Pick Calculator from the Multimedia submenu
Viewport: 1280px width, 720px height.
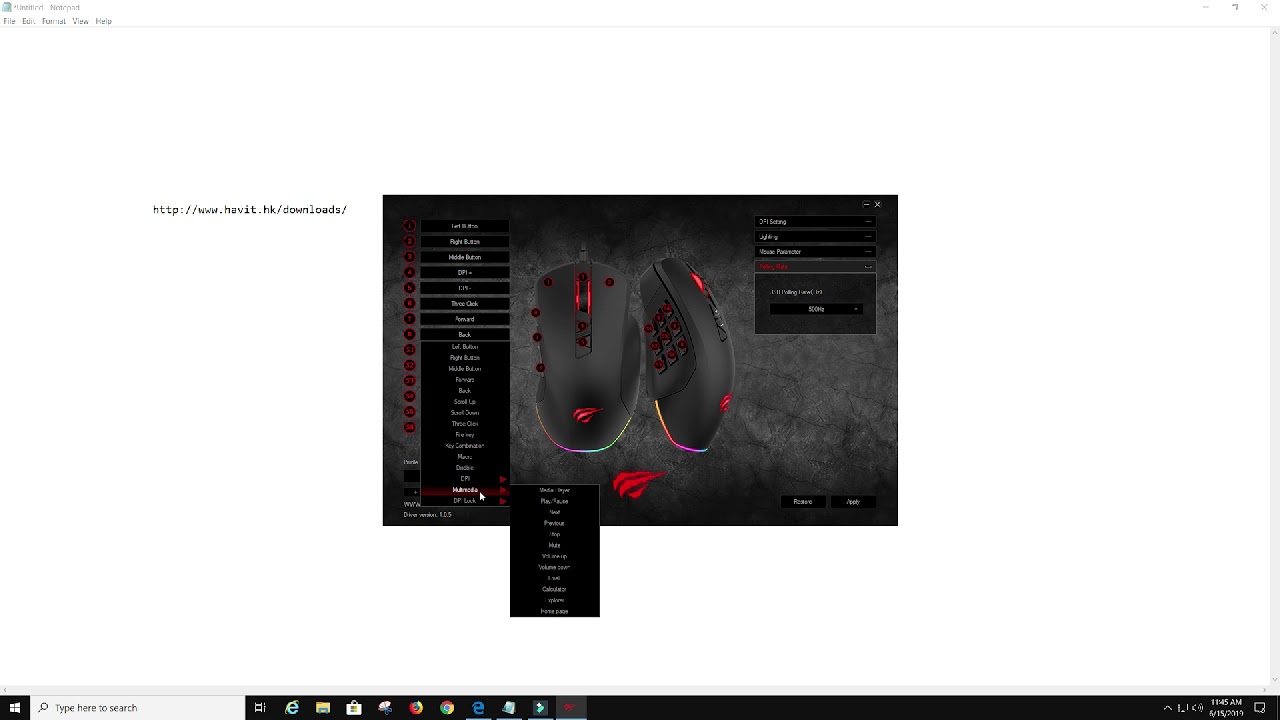click(554, 589)
